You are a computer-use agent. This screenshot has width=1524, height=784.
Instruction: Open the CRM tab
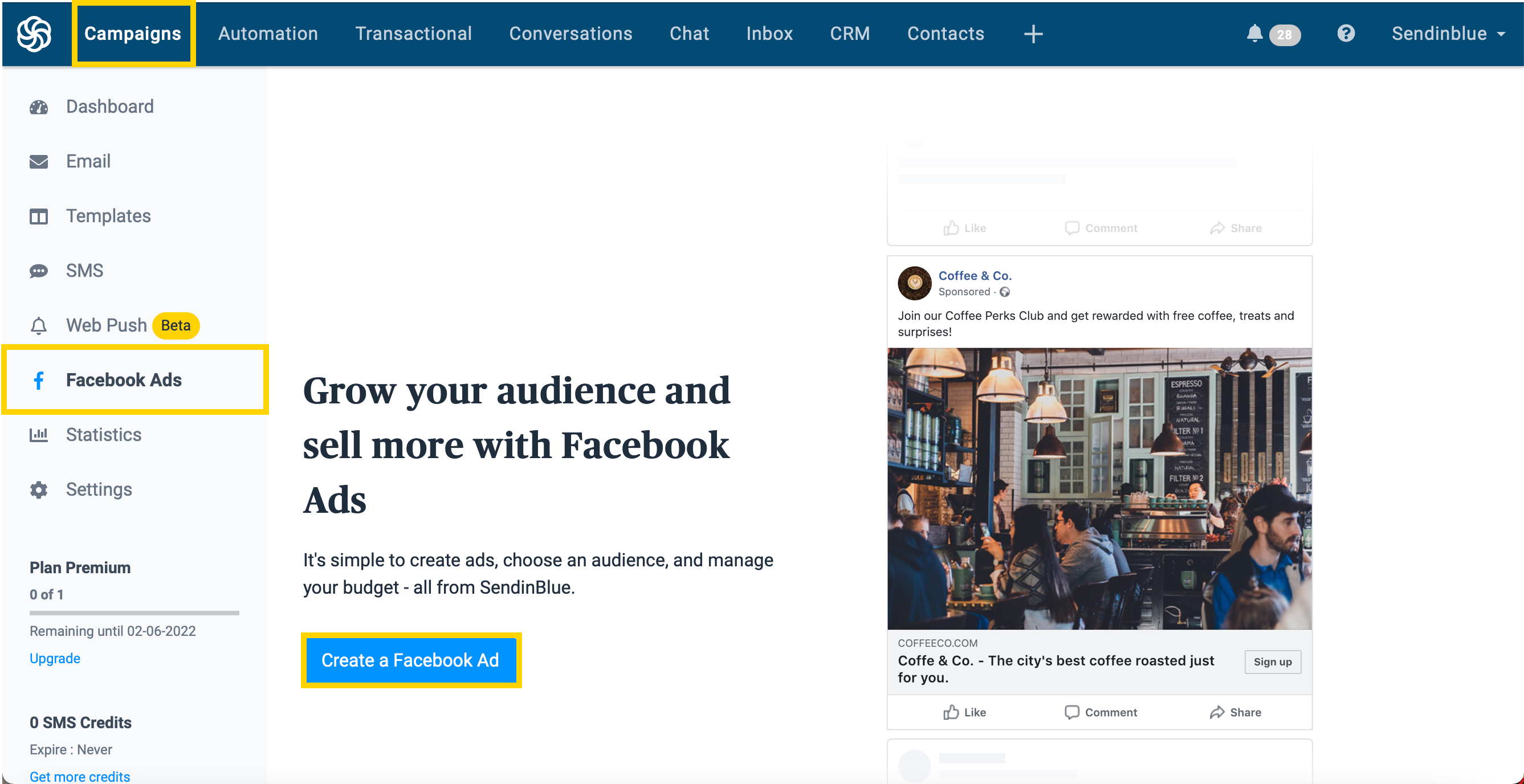(850, 34)
